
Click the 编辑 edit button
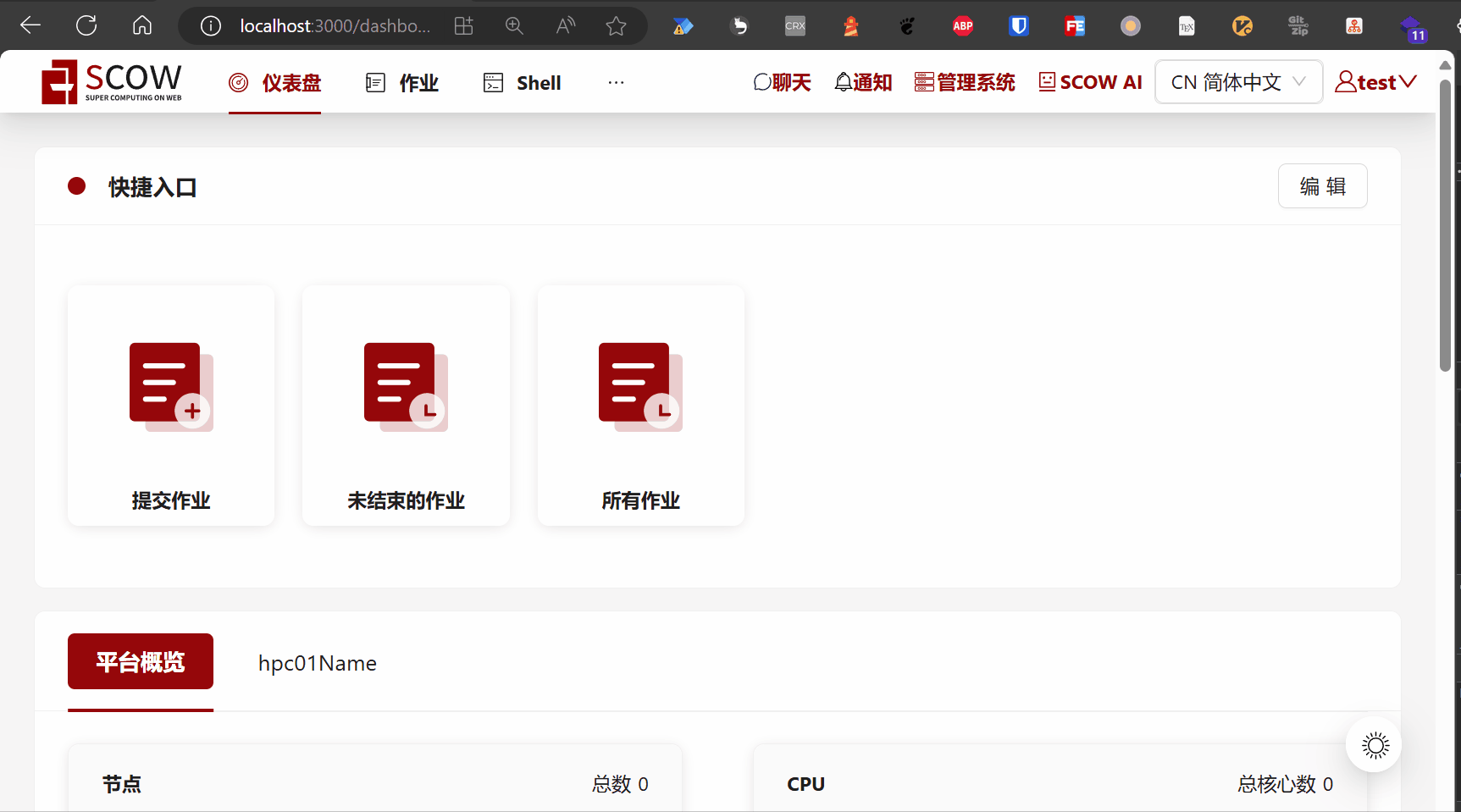click(1322, 186)
